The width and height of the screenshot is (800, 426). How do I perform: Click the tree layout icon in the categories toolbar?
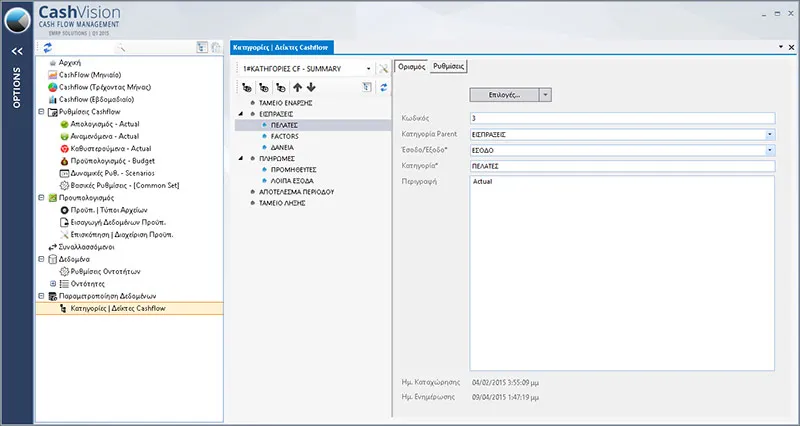(366, 87)
